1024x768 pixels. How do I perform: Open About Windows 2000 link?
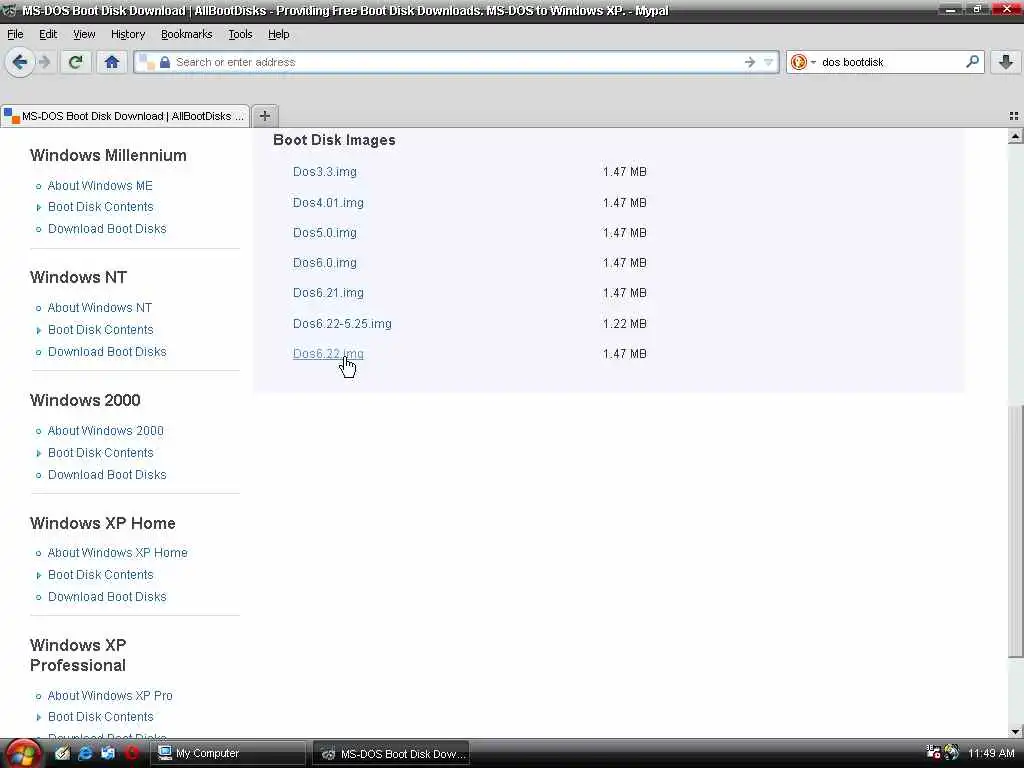click(x=106, y=430)
